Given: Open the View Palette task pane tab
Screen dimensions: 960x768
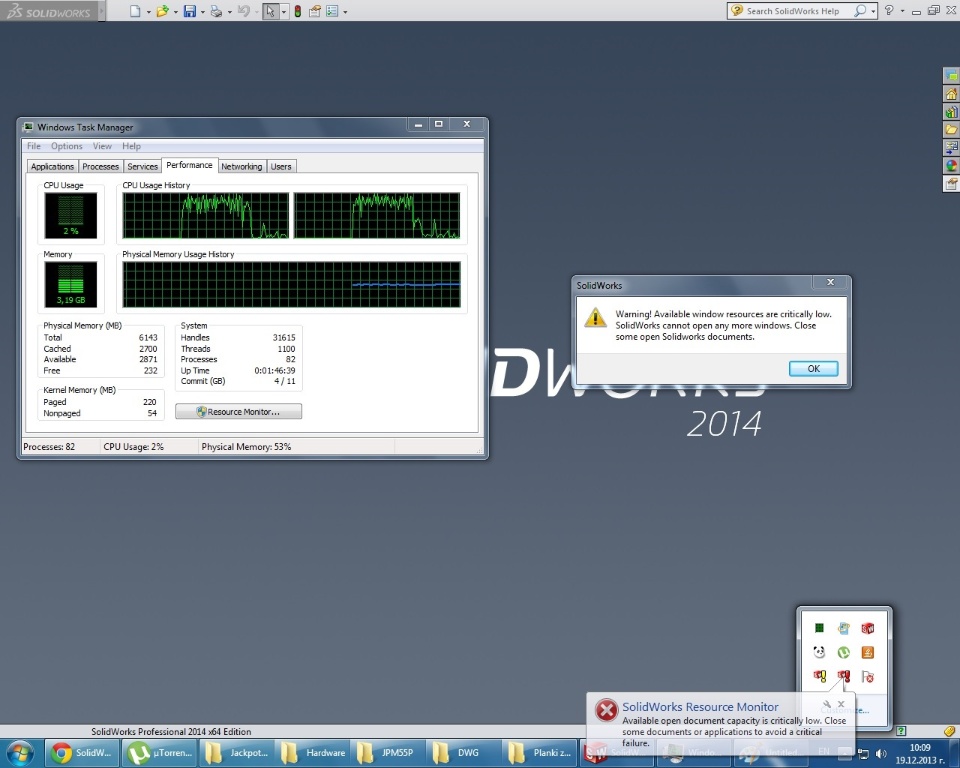Looking at the screenshot, I should [951, 148].
